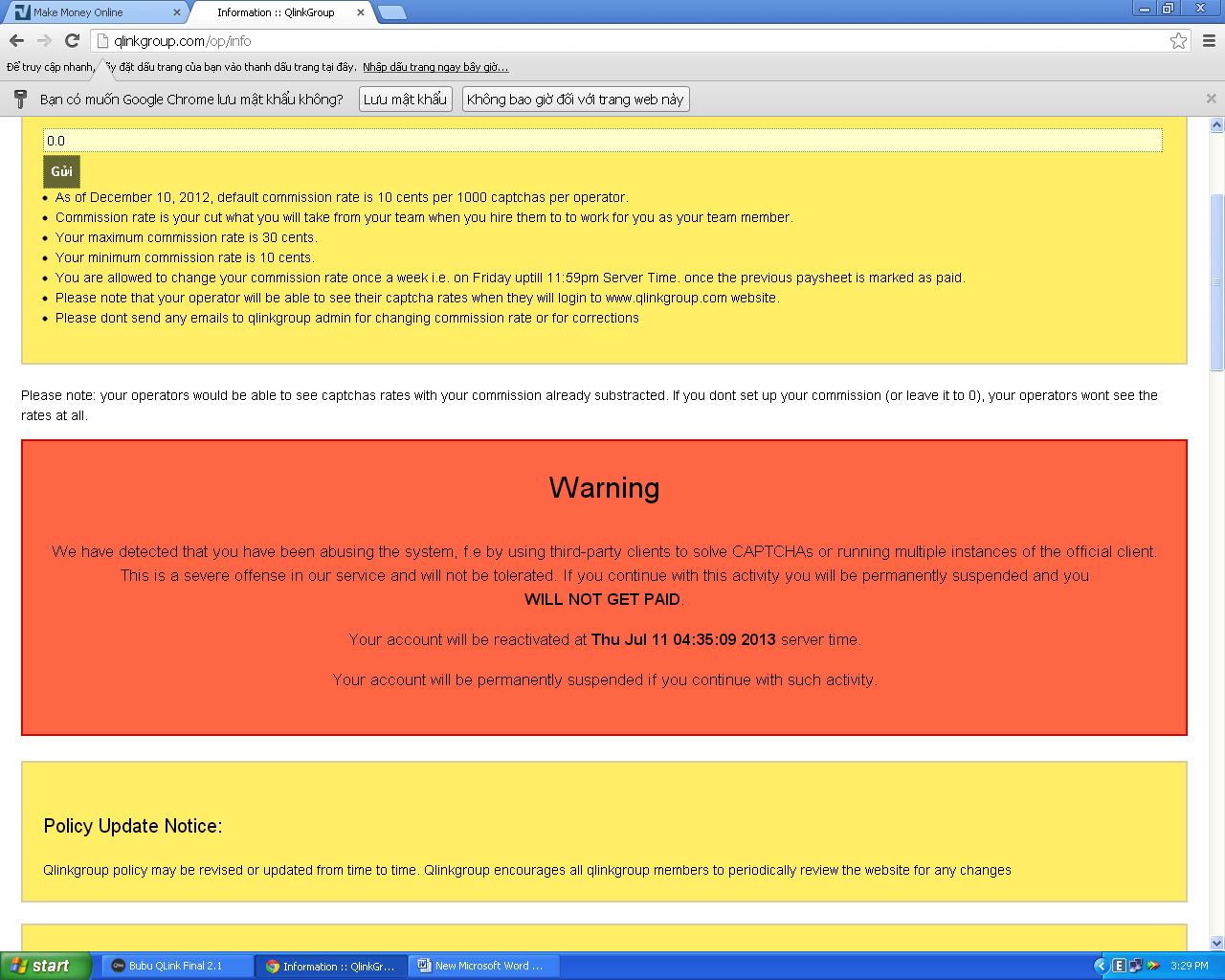Image resolution: width=1225 pixels, height=980 pixels.
Task: Click the page icon in the address bar
Action: click(x=101, y=41)
